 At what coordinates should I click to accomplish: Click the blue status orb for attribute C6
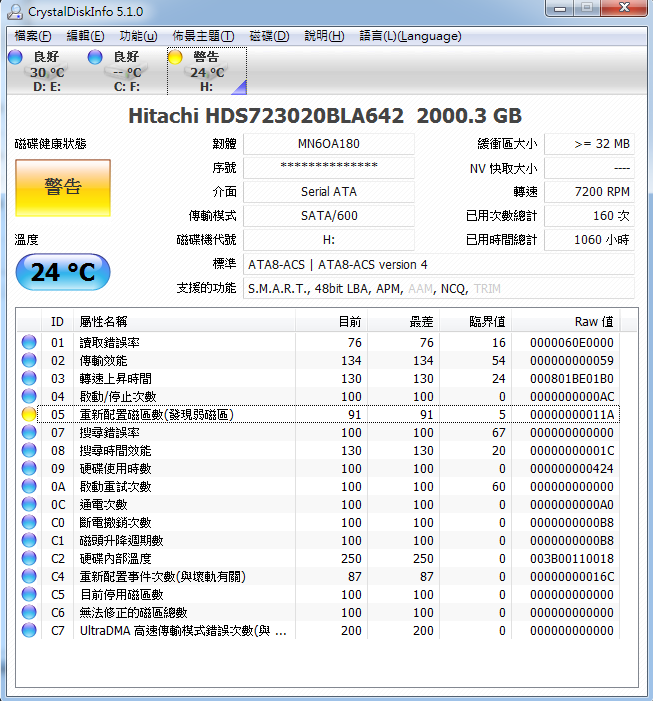point(29,612)
